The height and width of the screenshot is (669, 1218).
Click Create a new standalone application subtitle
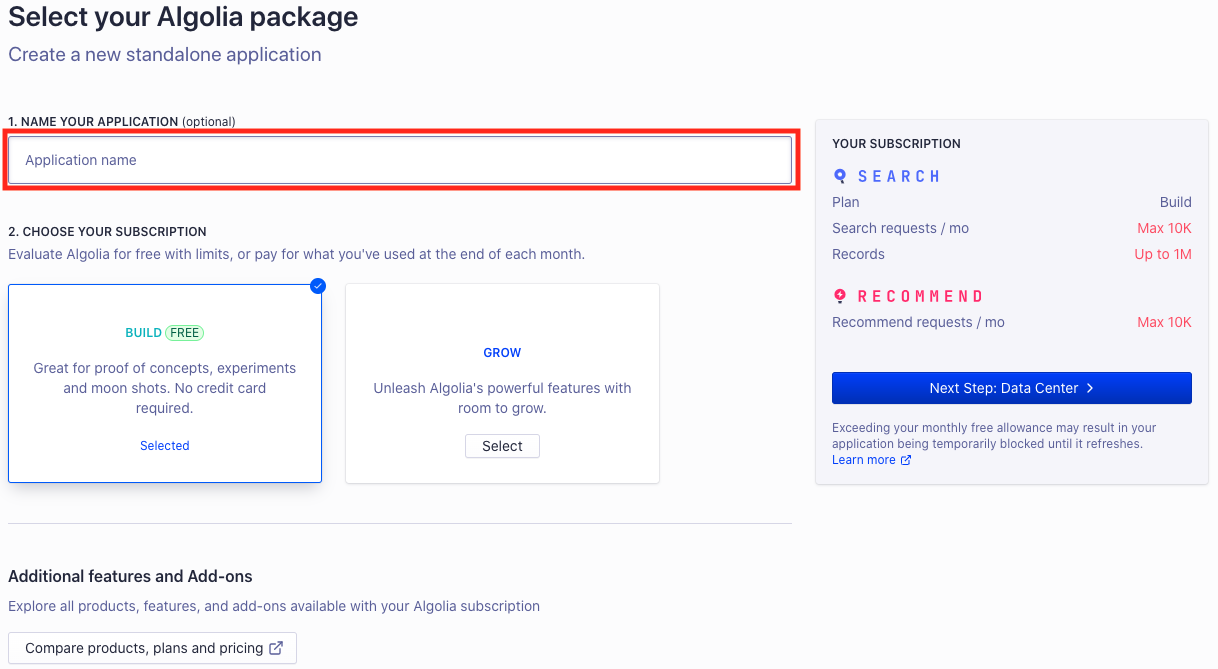point(165,55)
